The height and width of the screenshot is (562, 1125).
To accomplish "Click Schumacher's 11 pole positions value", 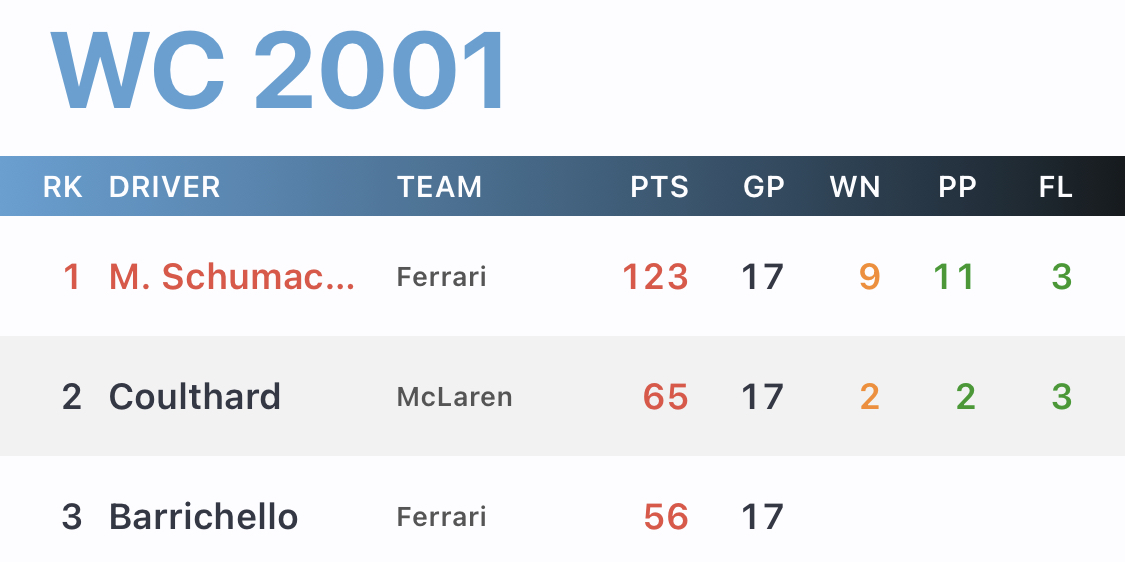I will (x=954, y=277).
